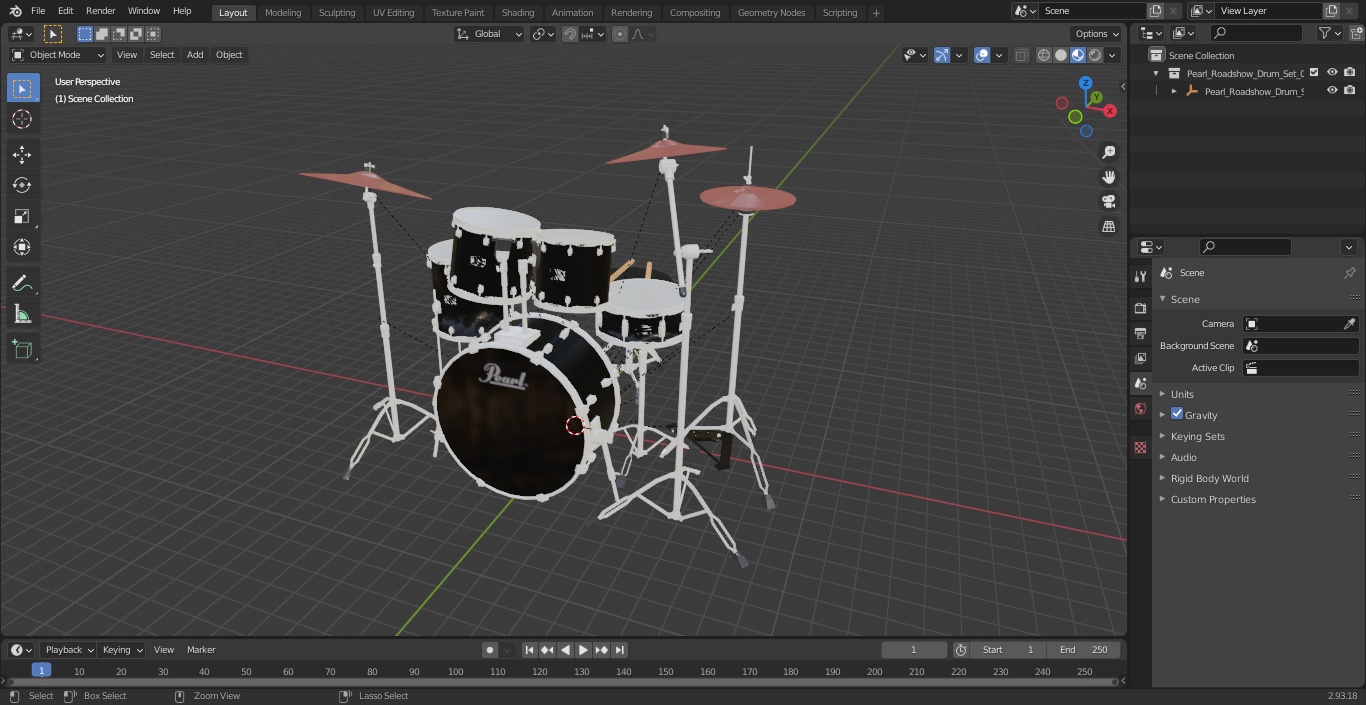
Task: Open the timeline Marker menu
Action: point(201,650)
